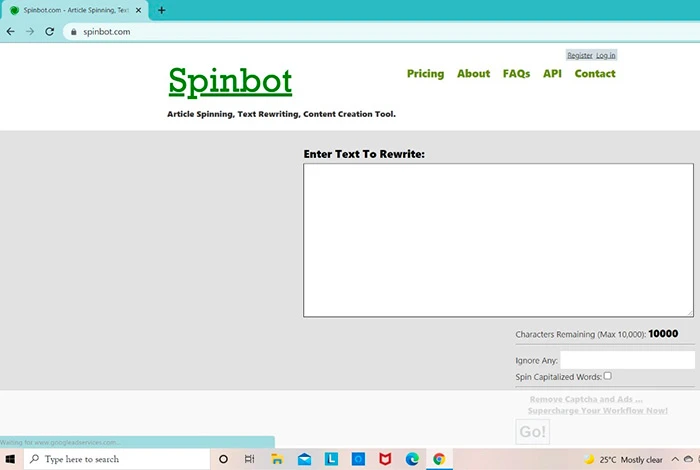700x470 pixels.
Task: Click the browser forward arrow
Action: (30, 32)
